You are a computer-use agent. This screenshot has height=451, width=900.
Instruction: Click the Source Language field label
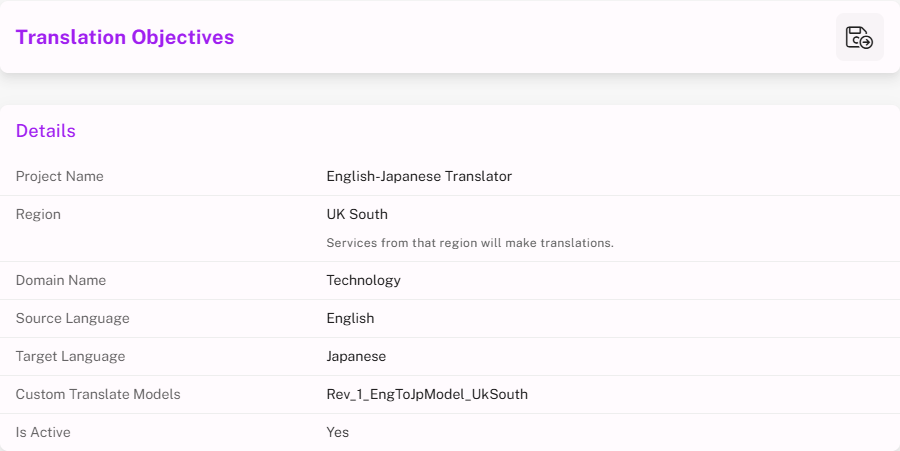tap(73, 318)
